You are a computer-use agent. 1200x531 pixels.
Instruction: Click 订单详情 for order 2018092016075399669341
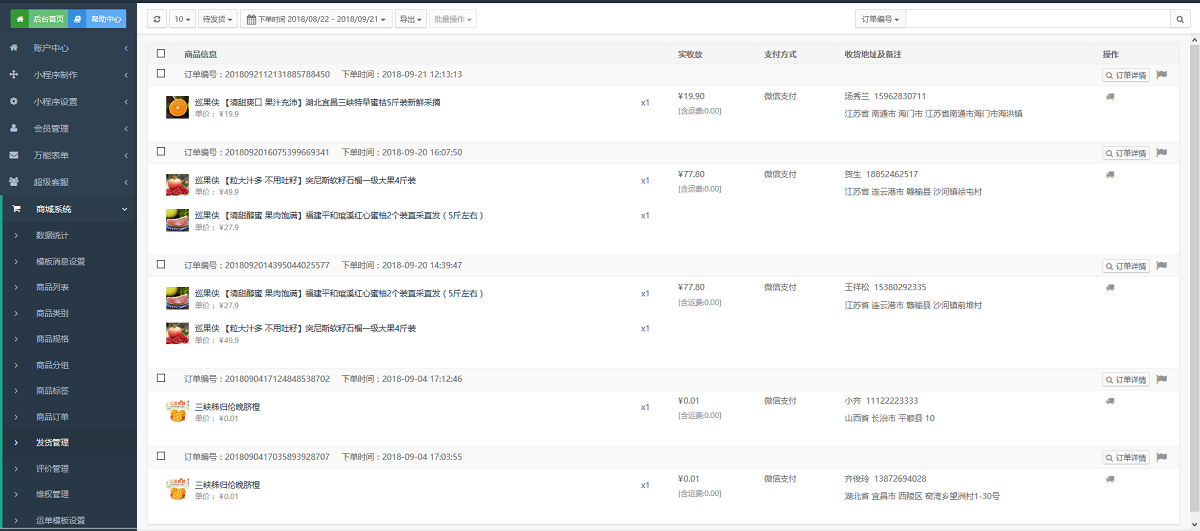coord(1126,153)
